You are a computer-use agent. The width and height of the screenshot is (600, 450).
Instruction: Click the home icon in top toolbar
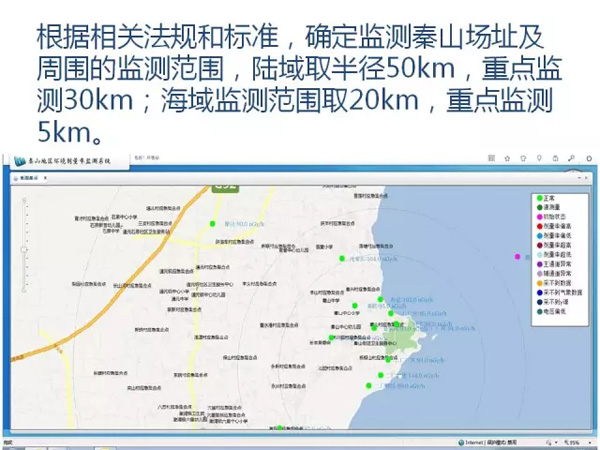556,158
